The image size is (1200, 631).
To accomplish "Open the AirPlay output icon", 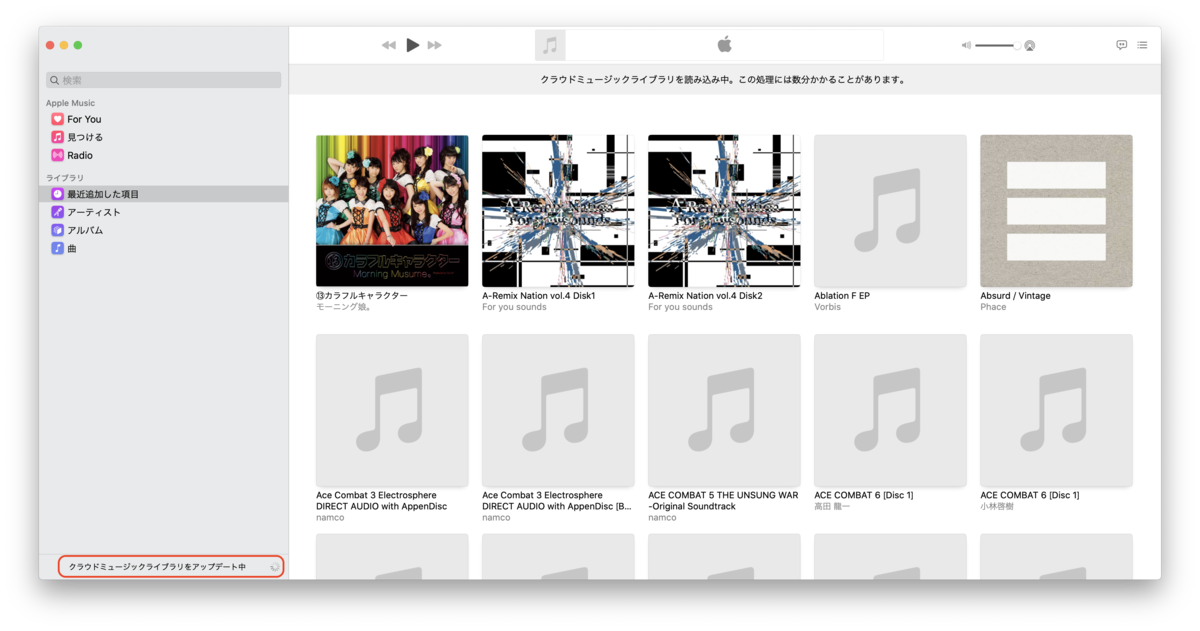I will 1029,45.
